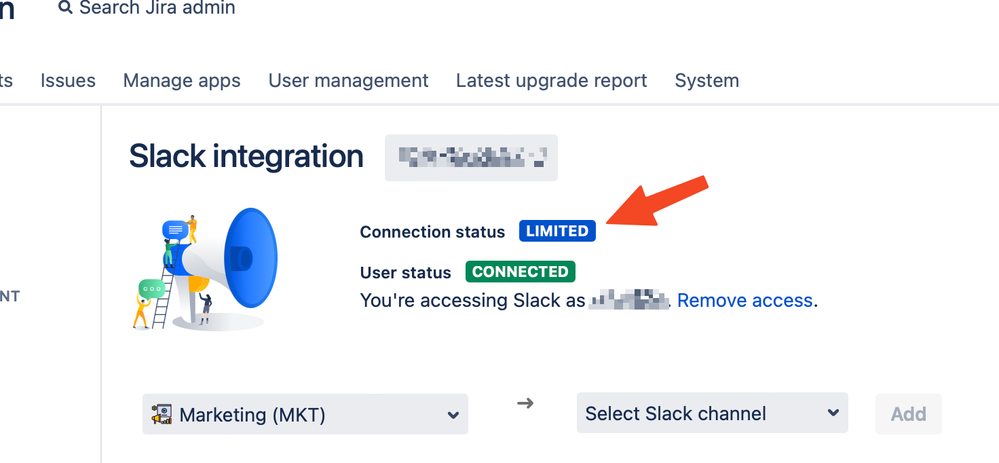Click the Add button
Viewport: 999px width, 463px height.
click(908, 414)
